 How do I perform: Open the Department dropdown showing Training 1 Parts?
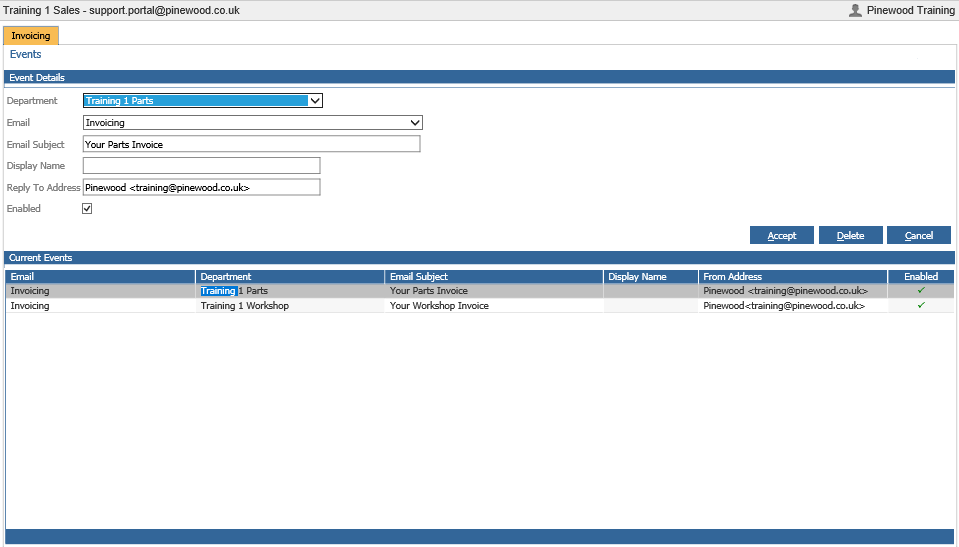pos(203,100)
